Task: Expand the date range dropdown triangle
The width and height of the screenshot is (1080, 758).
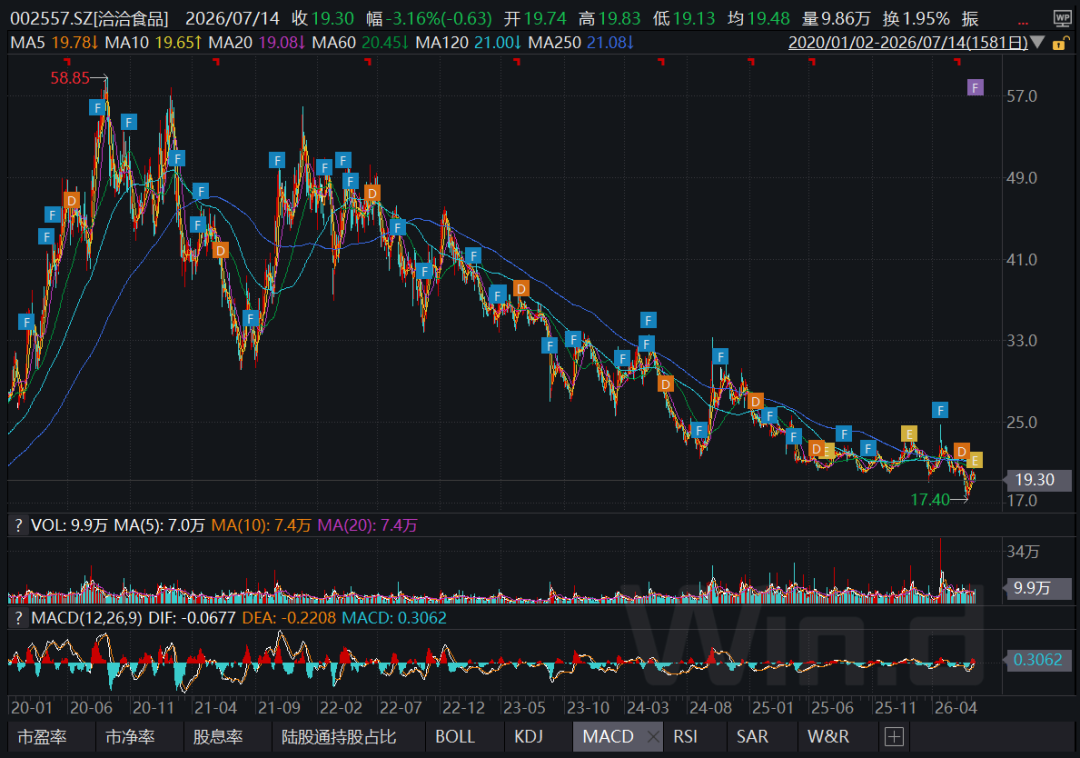Action: click(x=1037, y=43)
